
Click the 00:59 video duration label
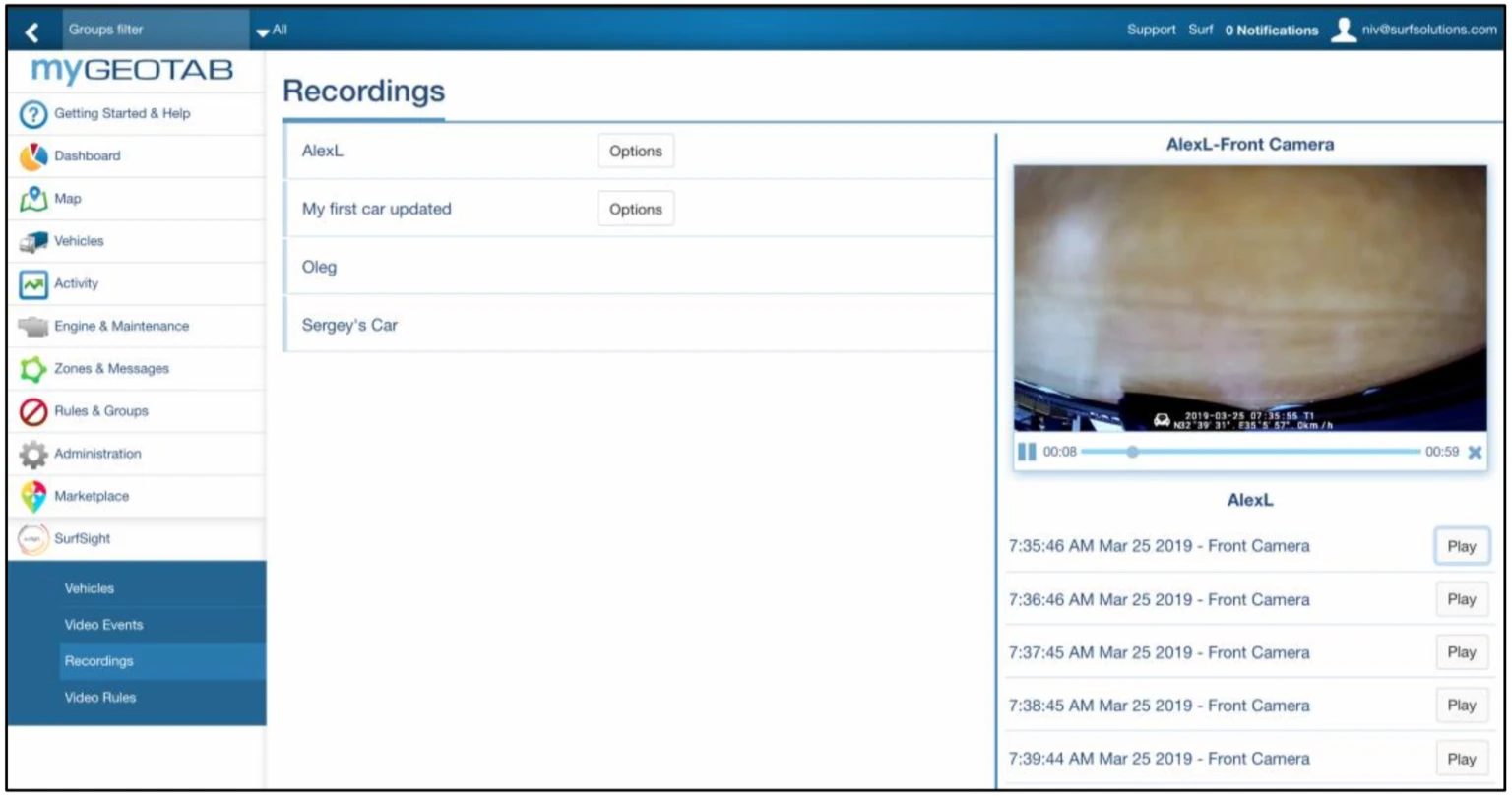tap(1442, 453)
